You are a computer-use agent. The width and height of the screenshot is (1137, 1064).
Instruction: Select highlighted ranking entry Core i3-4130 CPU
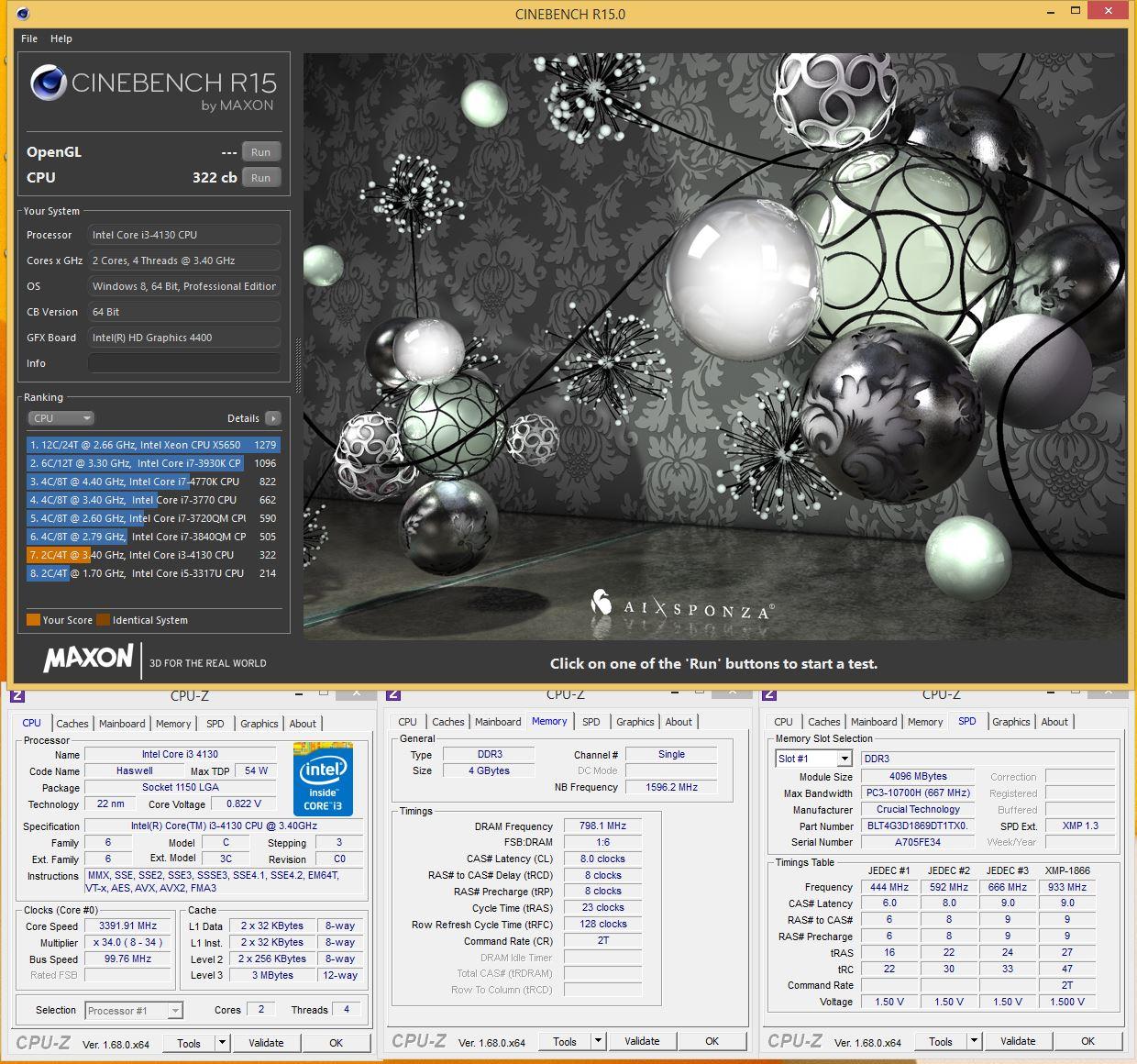(x=153, y=555)
